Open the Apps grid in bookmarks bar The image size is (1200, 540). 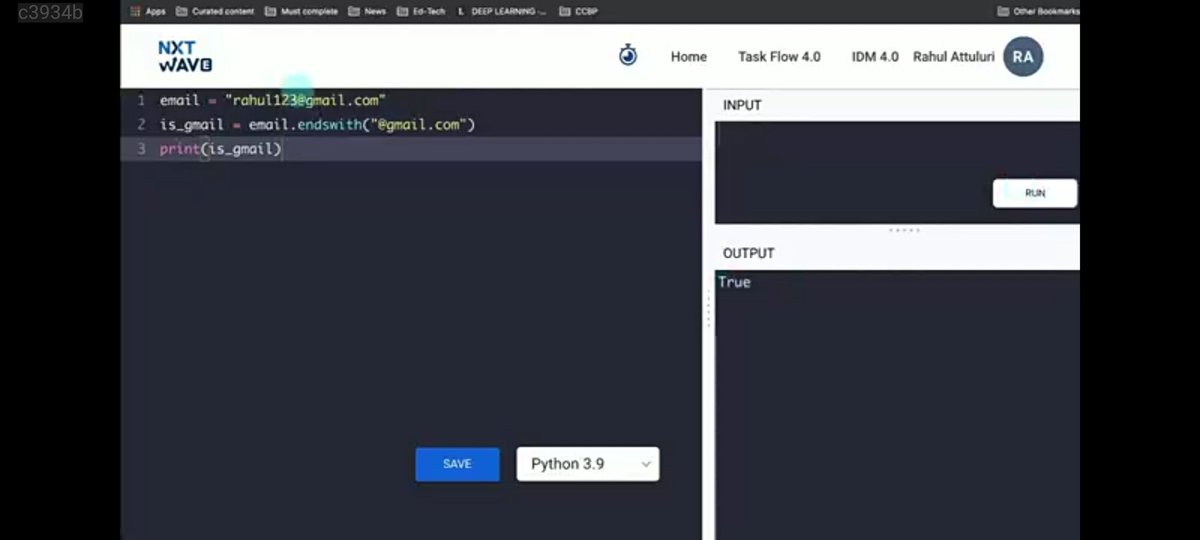148,12
